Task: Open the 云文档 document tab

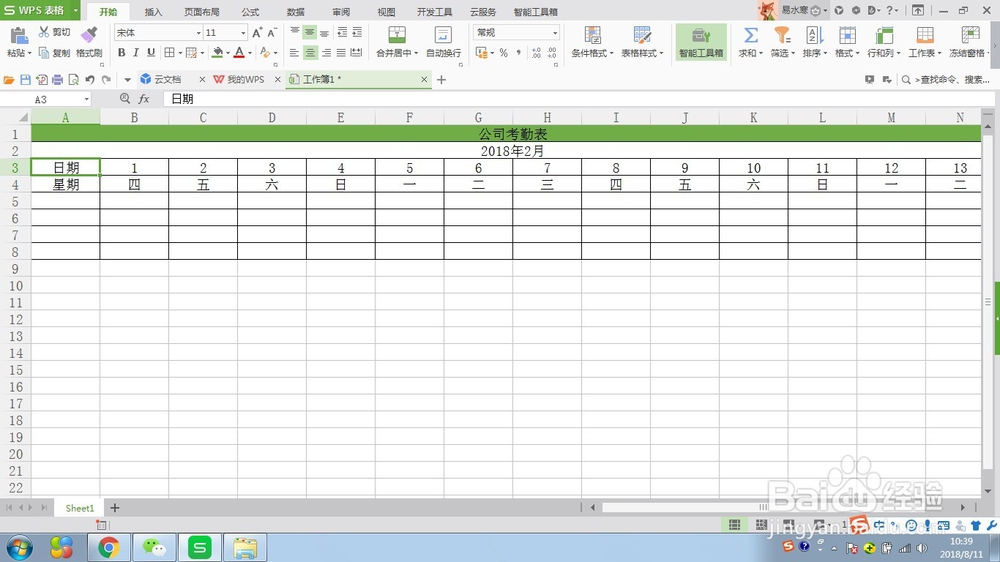Action: click(167, 80)
